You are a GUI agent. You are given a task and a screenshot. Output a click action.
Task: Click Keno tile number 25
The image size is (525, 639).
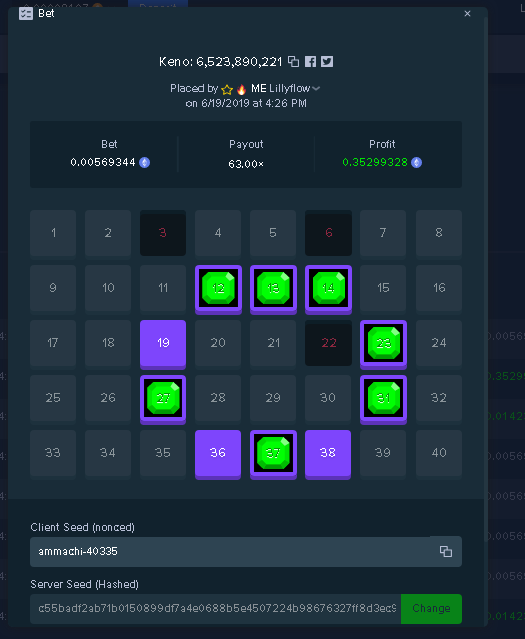click(x=53, y=398)
